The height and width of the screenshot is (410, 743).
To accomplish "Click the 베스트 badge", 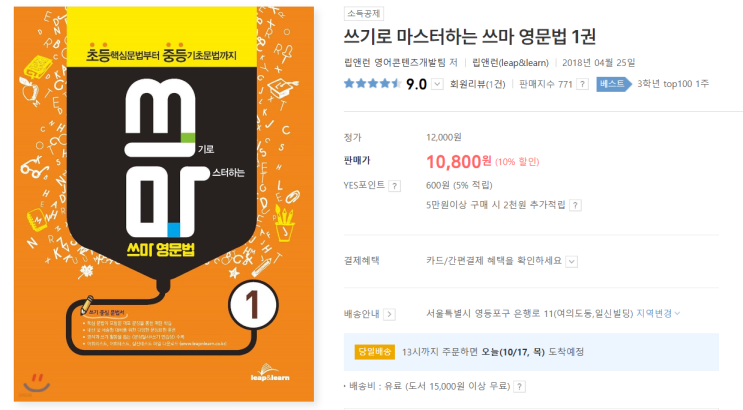I will tap(614, 84).
